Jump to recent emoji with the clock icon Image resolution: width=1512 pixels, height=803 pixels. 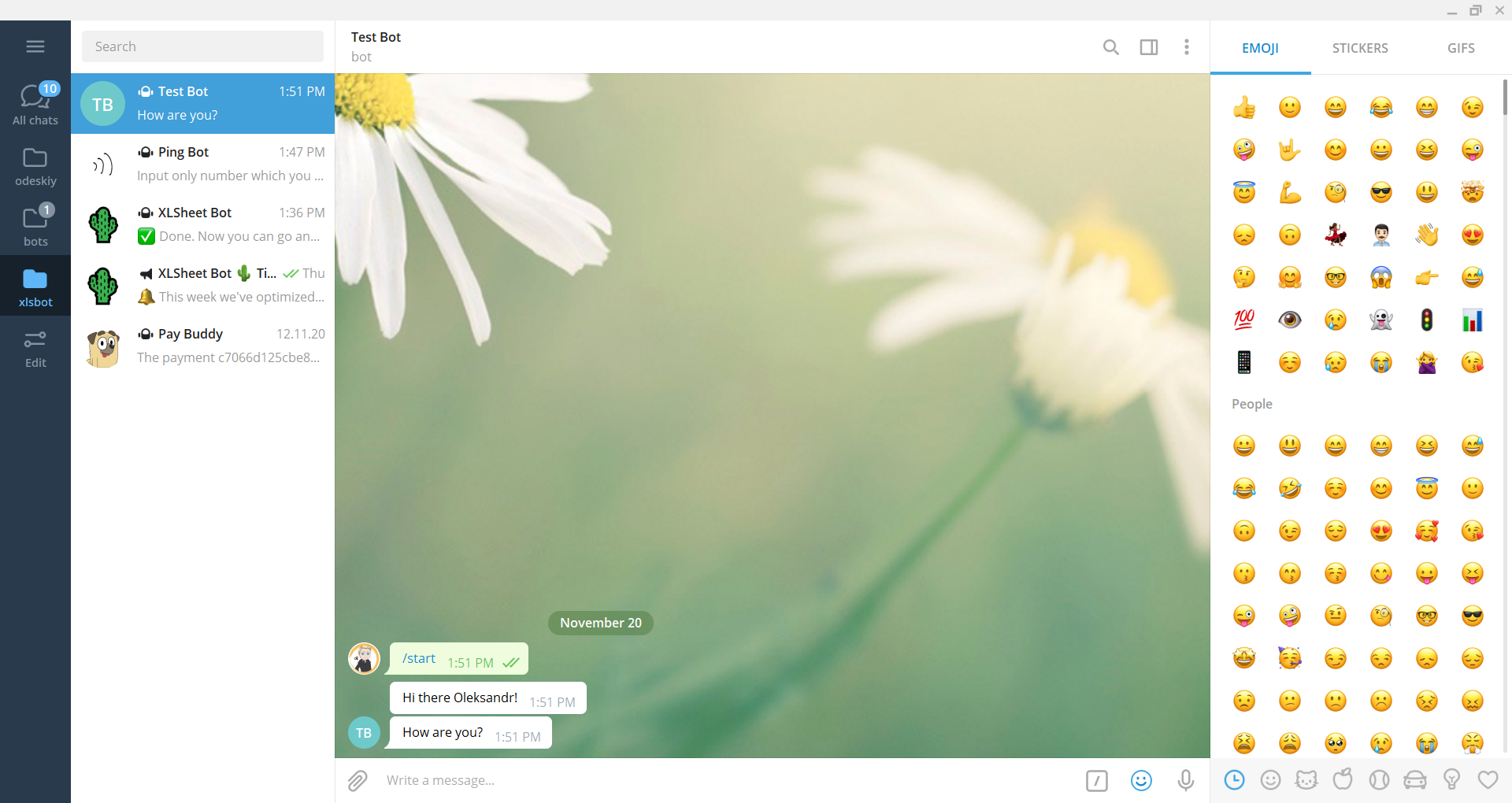pyautogui.click(x=1234, y=780)
